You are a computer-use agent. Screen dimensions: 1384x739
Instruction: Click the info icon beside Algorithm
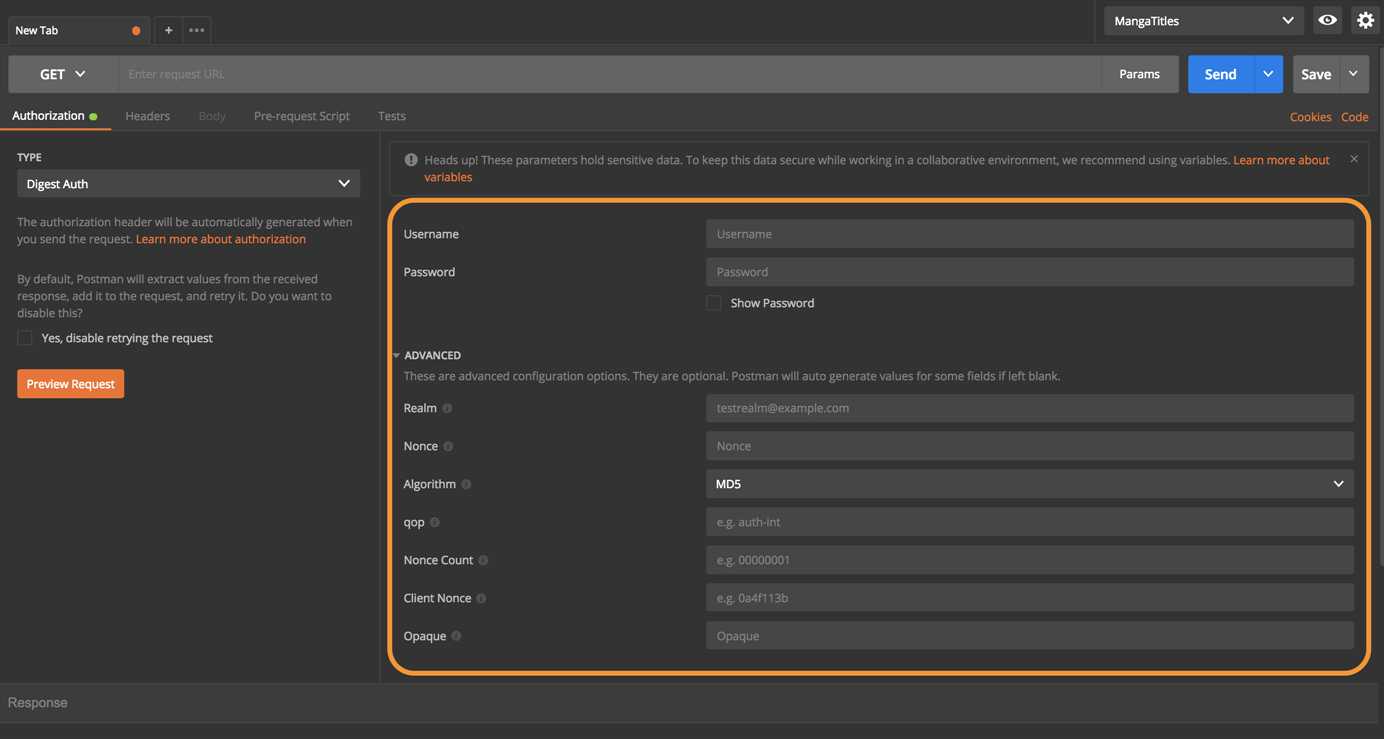tap(466, 484)
